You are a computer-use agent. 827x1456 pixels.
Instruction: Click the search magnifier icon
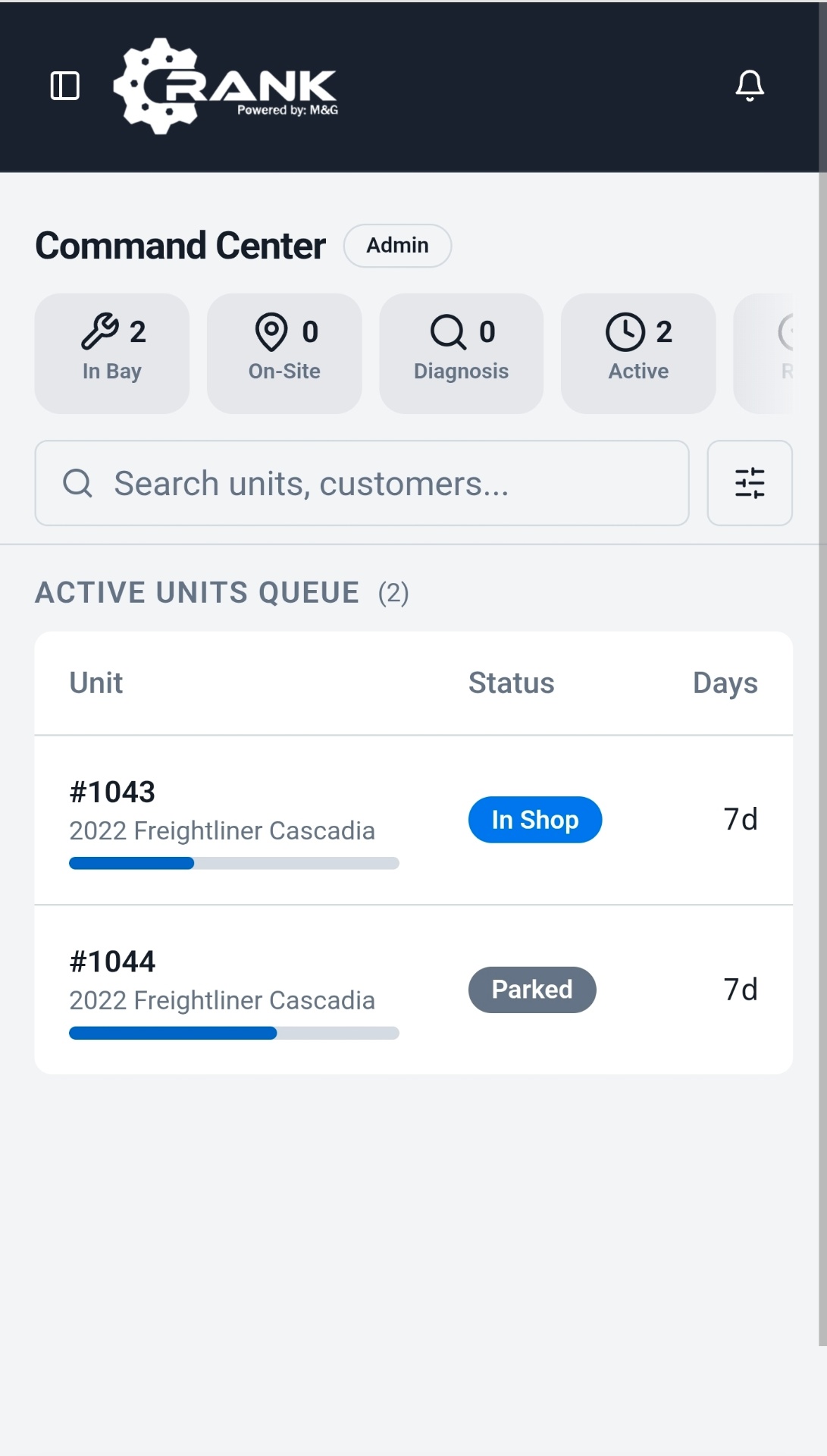(x=77, y=483)
